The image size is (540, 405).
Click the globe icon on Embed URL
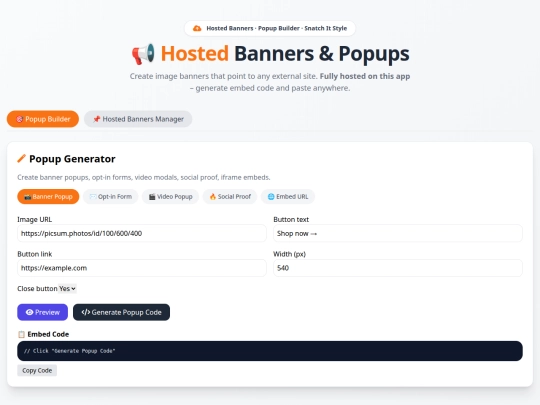[271, 197]
